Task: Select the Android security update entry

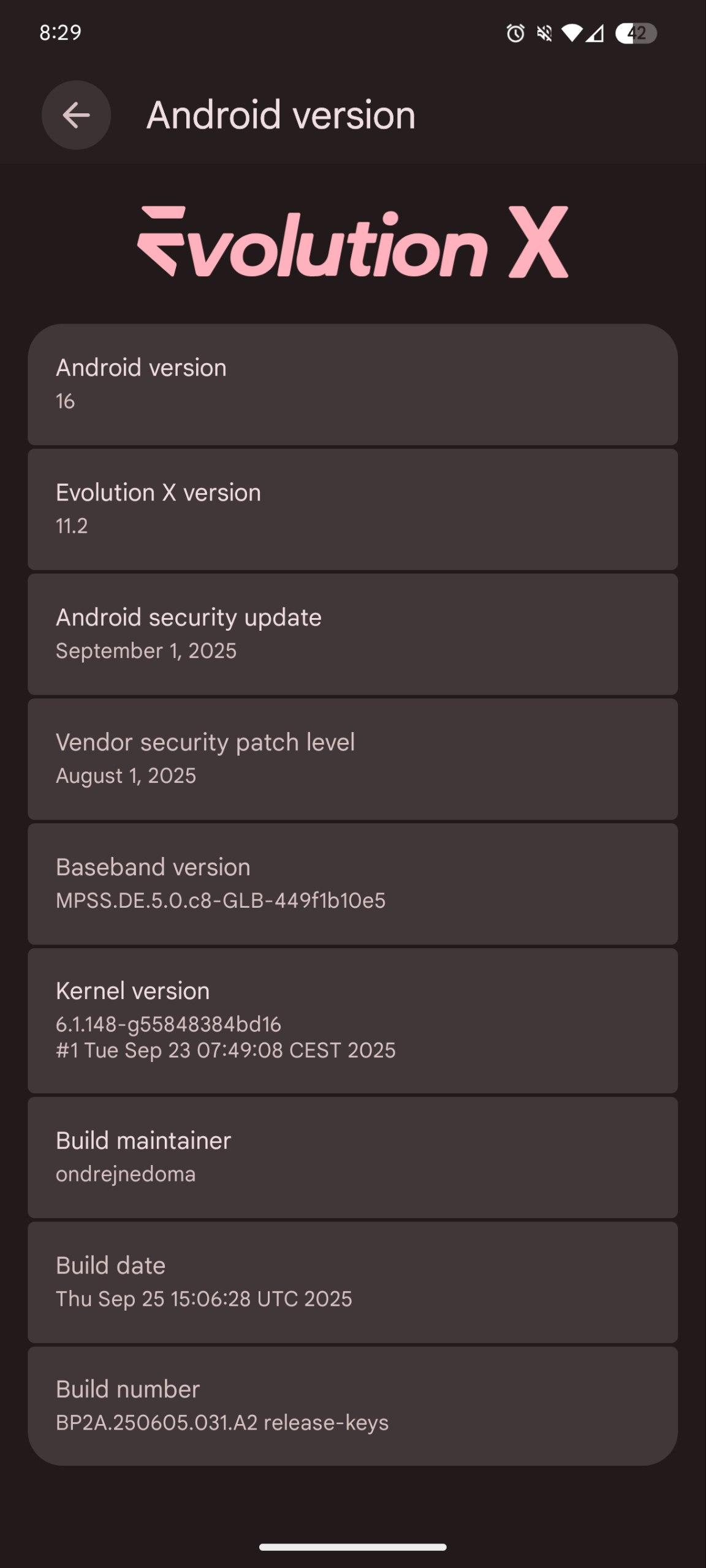Action: pyautogui.click(x=352, y=634)
